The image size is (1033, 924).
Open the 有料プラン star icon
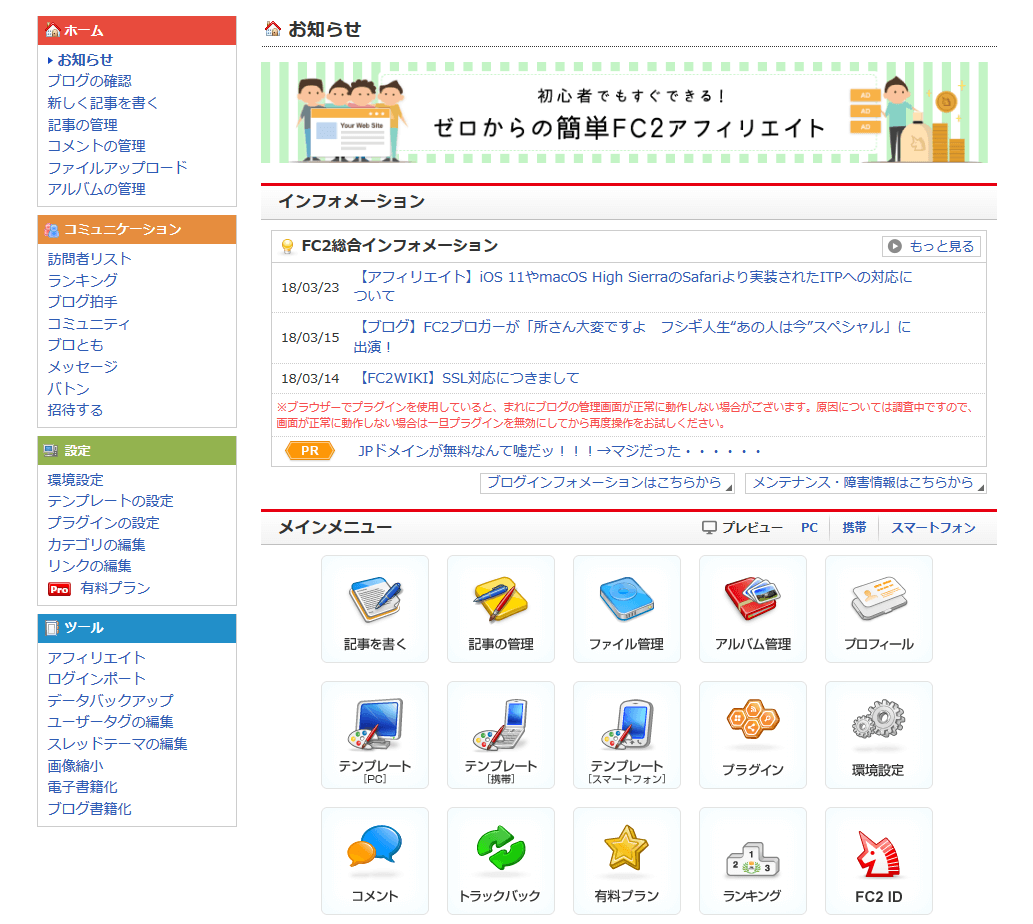tap(627, 861)
